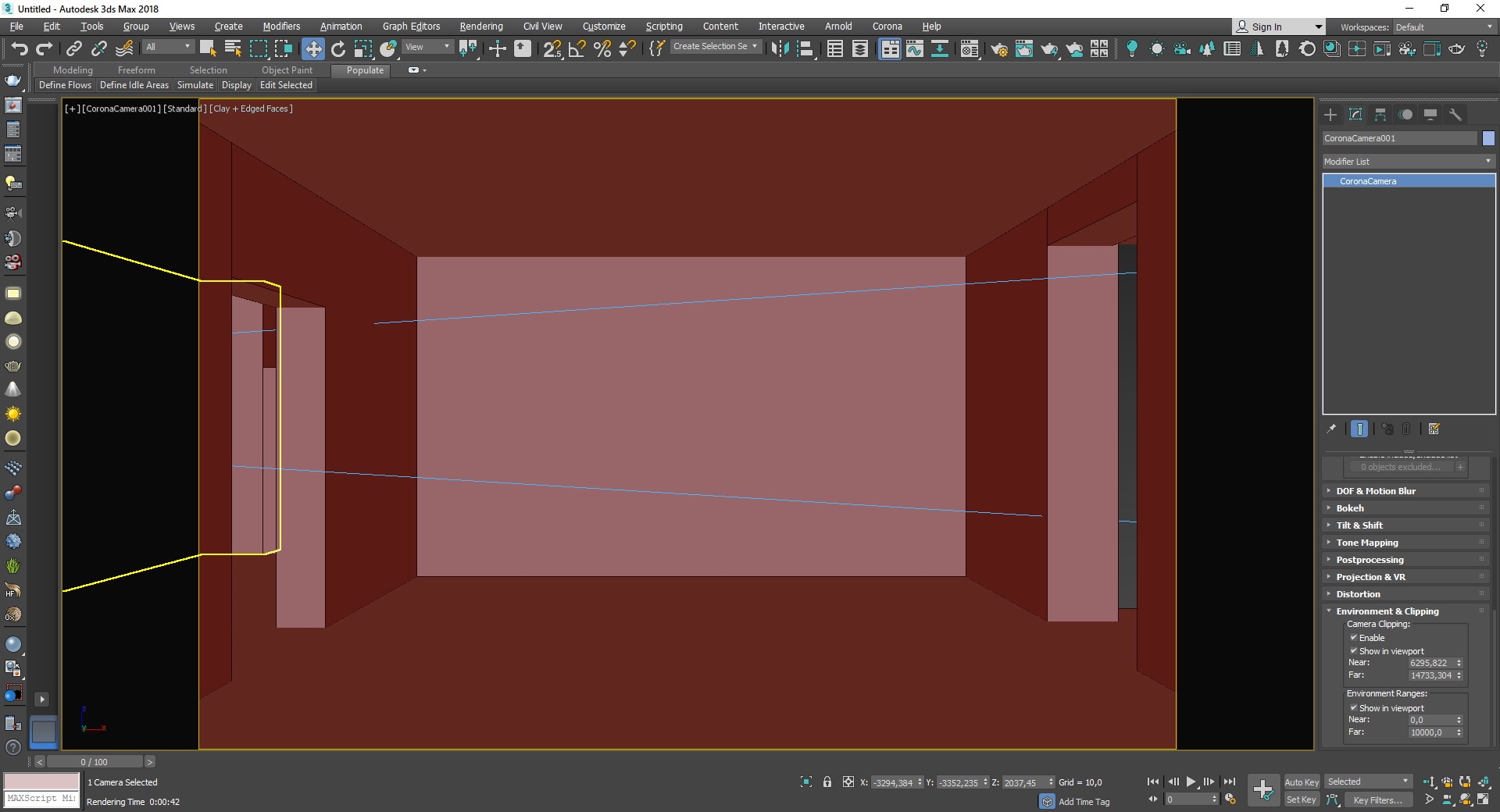Image resolution: width=1500 pixels, height=812 pixels.
Task: Click the Sign In button
Action: [x=1279, y=27]
